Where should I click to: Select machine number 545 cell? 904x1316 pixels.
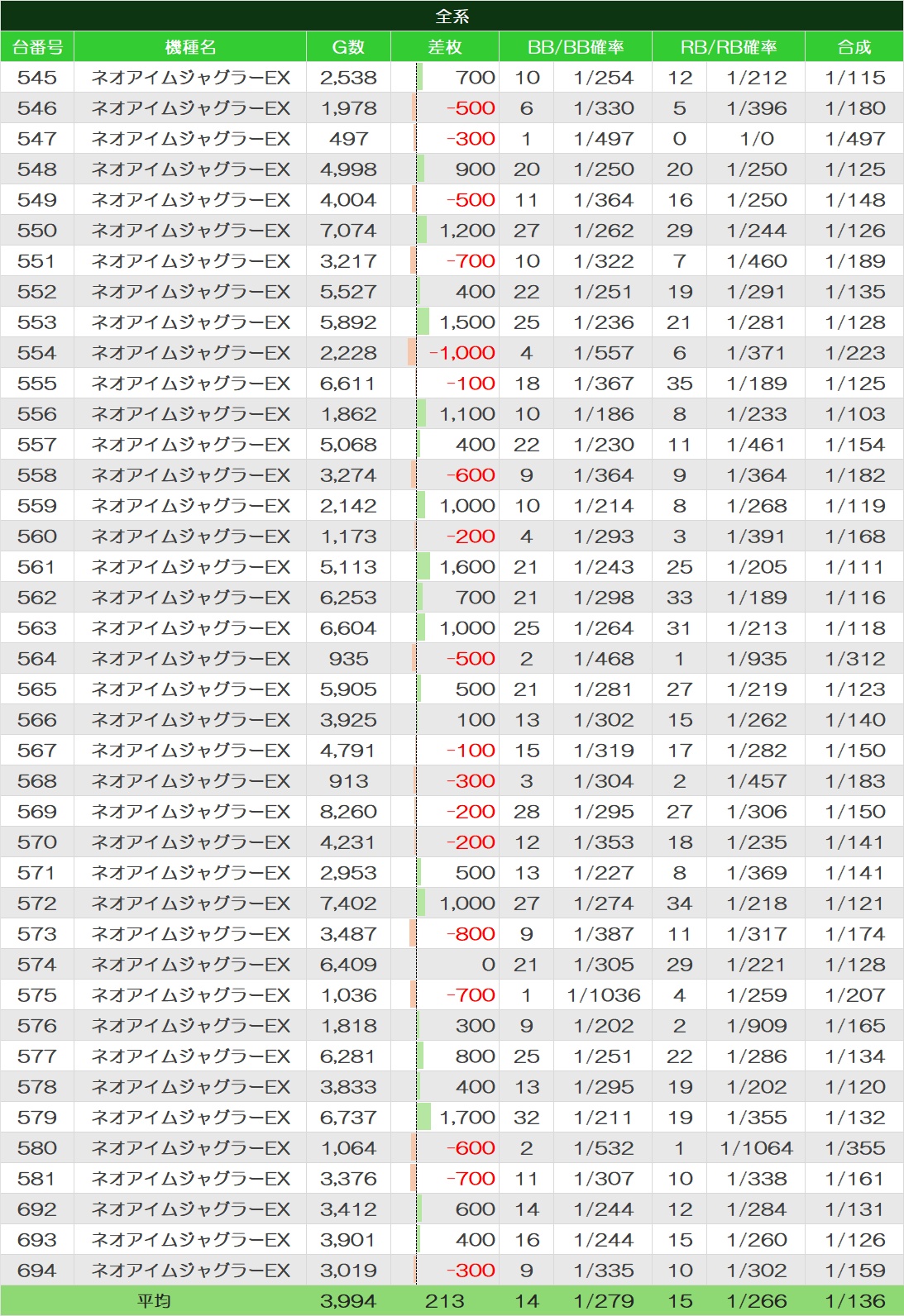37,78
